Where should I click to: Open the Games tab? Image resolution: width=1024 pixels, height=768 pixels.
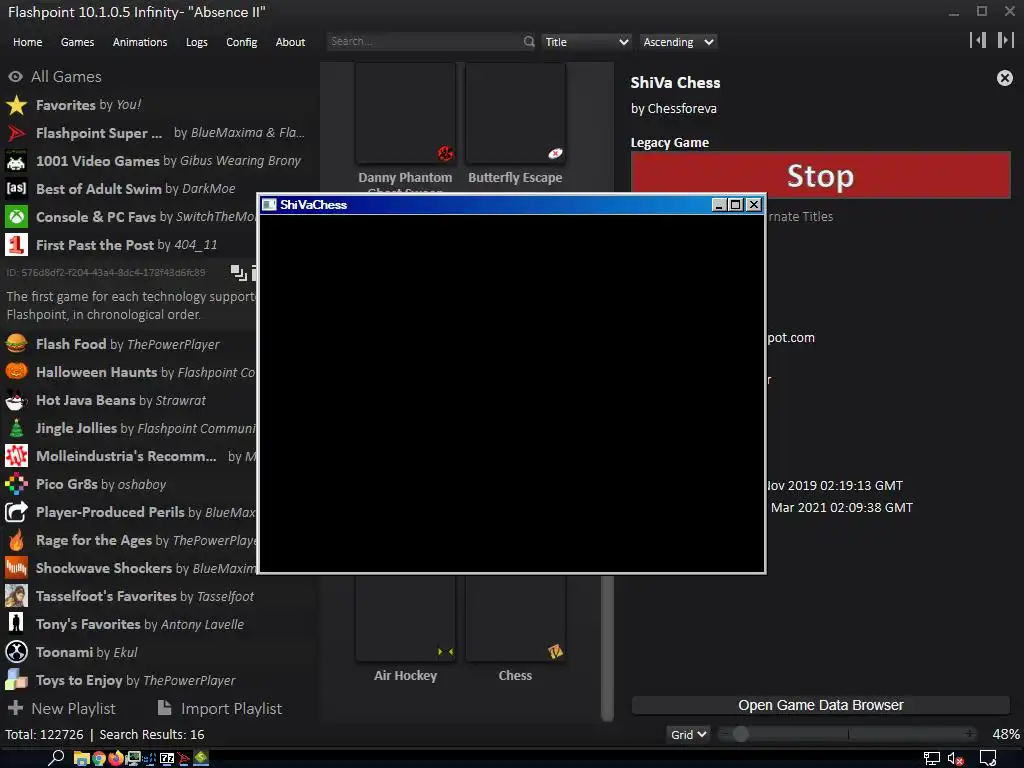[x=77, y=42]
